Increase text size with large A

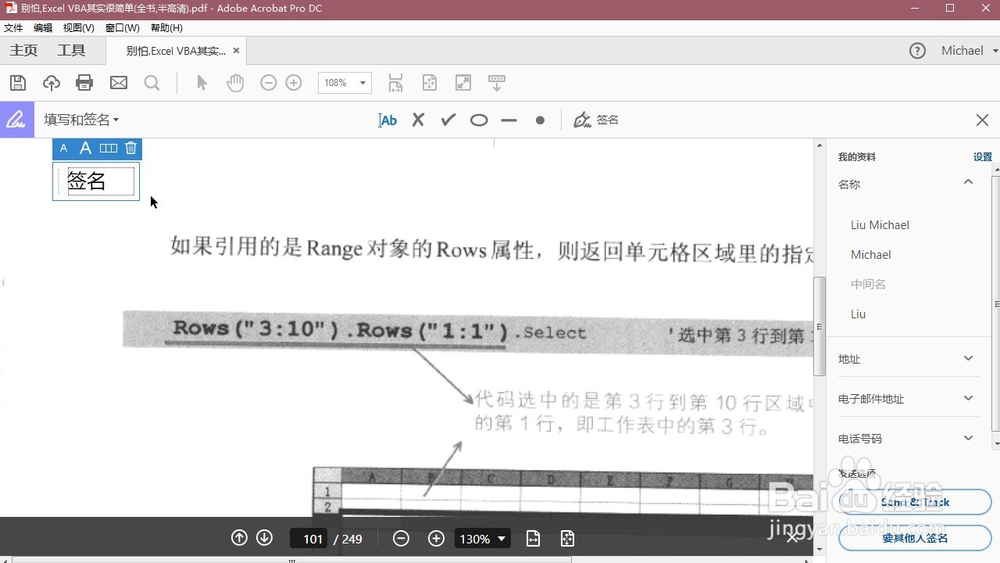[85, 148]
